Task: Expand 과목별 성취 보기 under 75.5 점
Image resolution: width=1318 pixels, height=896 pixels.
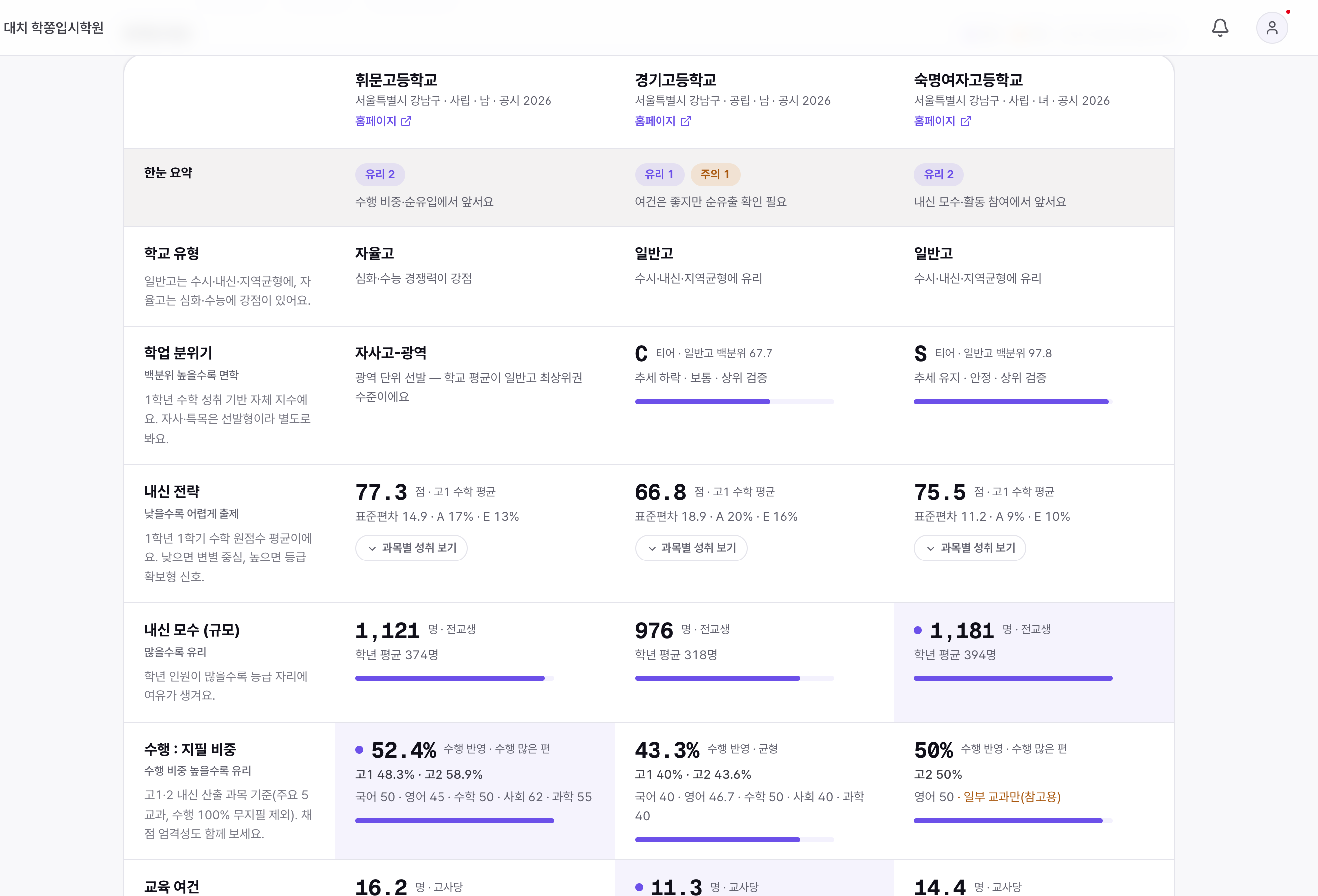Action: point(970,548)
